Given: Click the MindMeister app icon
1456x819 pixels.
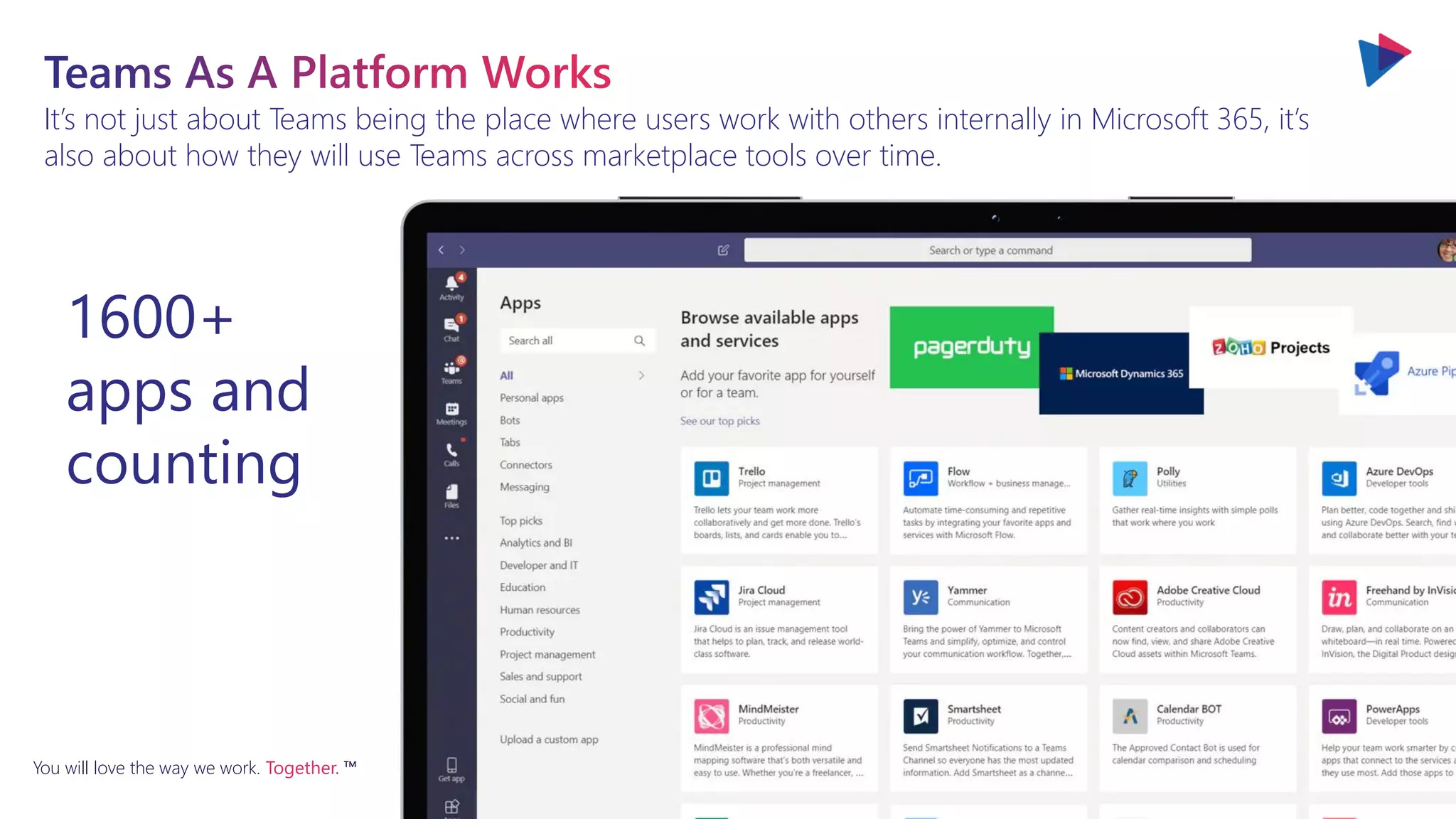Looking at the screenshot, I should click(x=711, y=716).
